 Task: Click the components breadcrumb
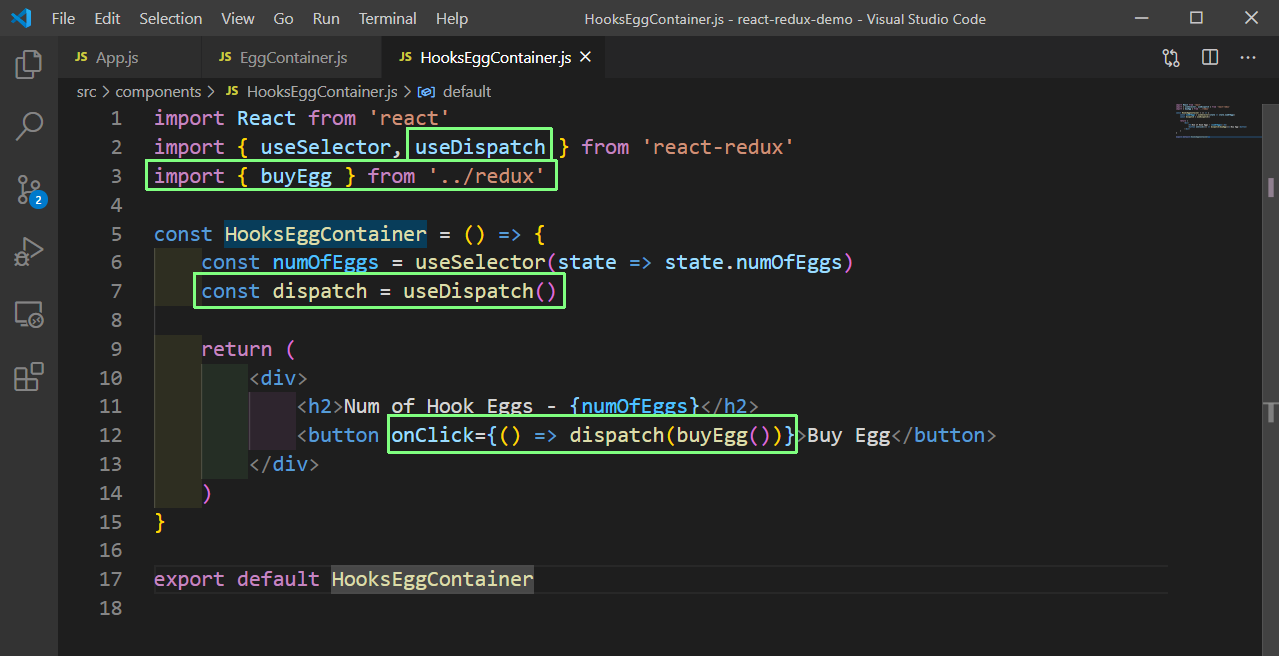[158, 92]
